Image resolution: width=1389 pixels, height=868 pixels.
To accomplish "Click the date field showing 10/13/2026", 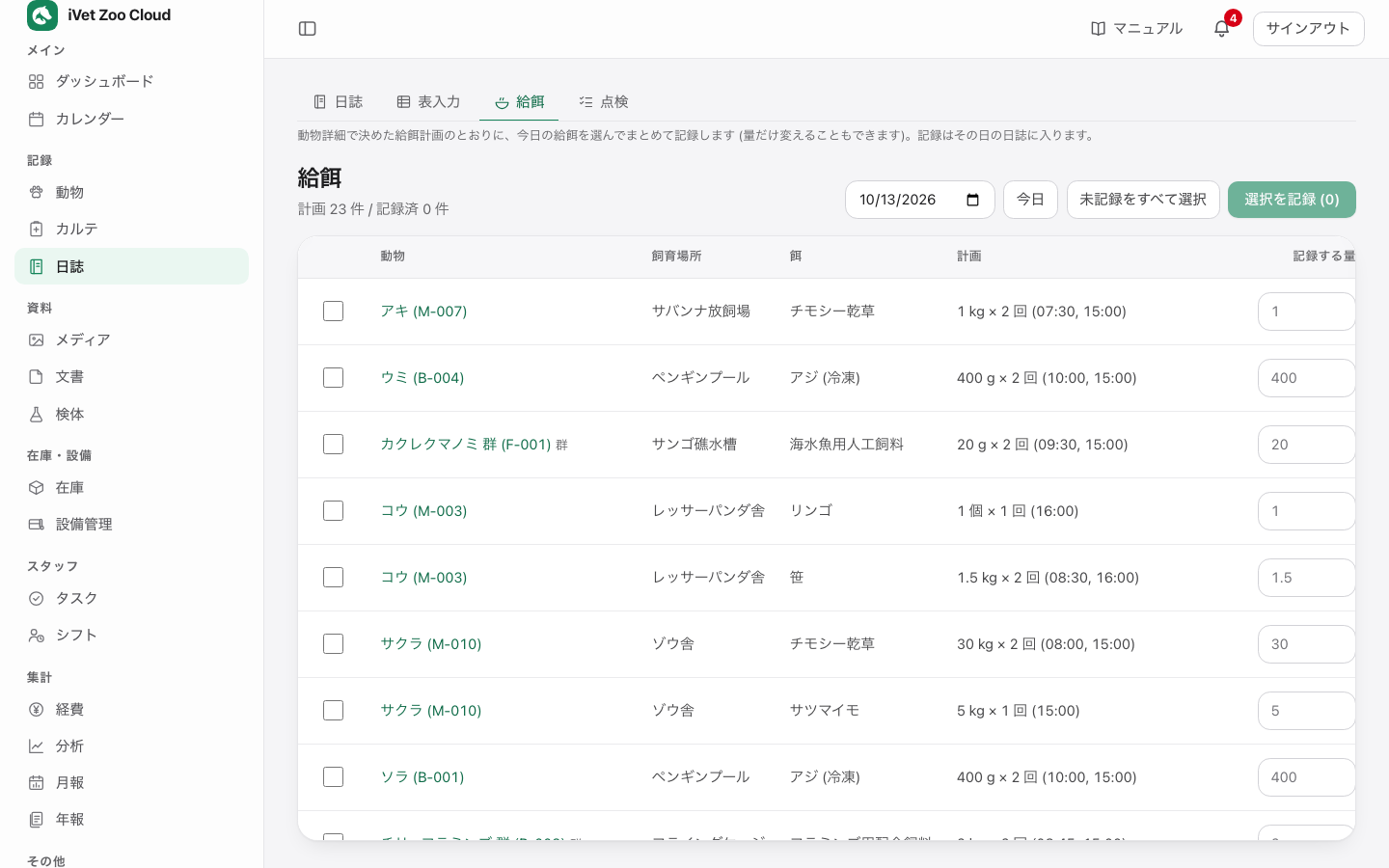I will (919, 200).
